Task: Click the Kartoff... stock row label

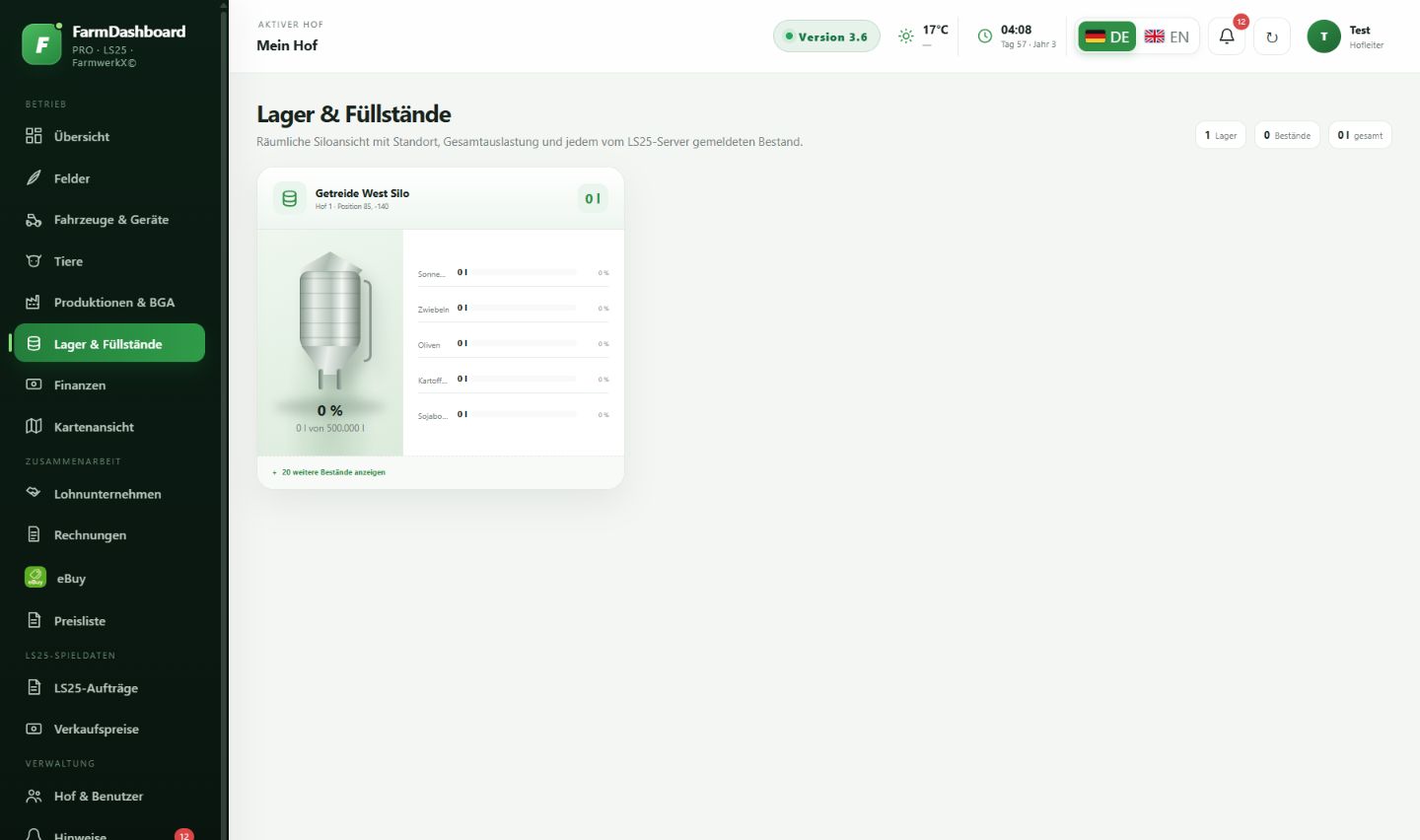Action: click(432, 381)
